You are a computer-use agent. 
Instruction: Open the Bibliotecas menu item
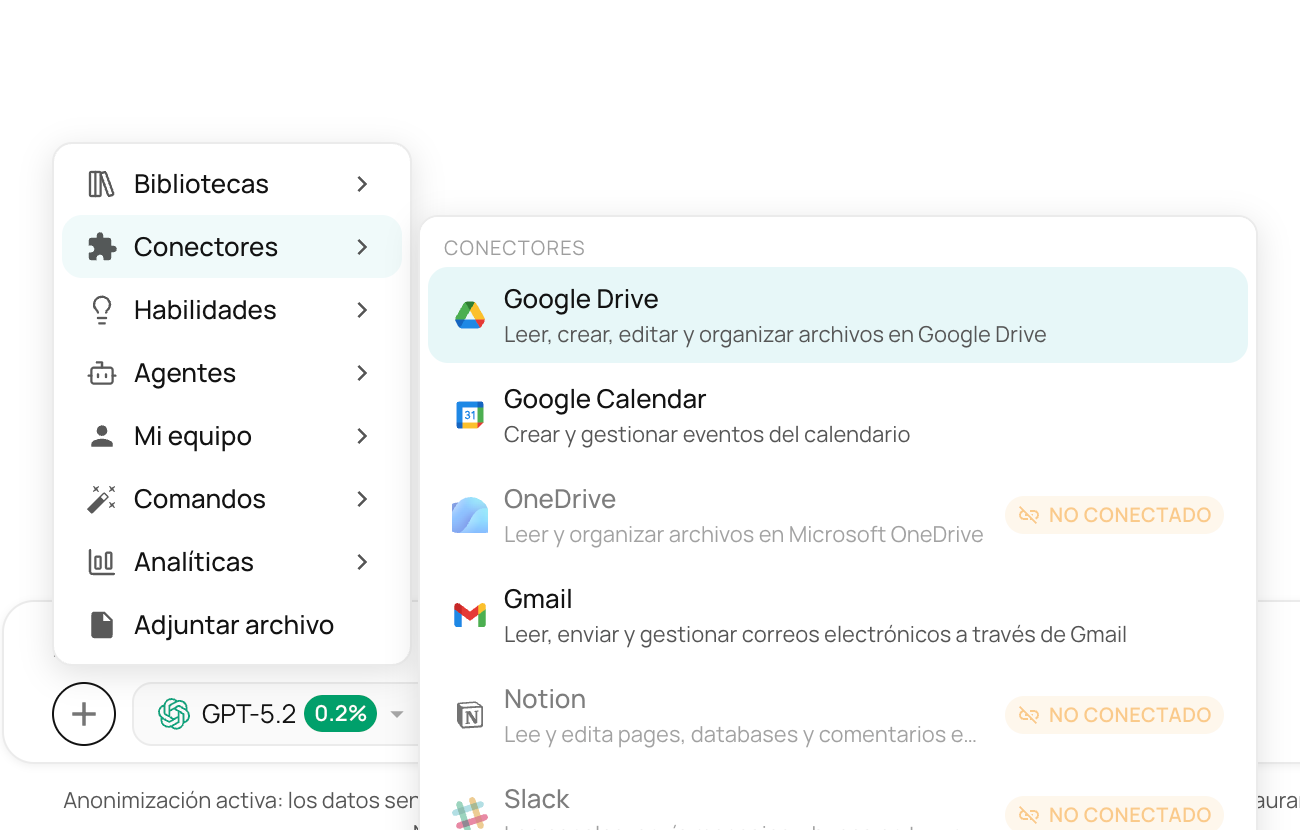[x=232, y=184]
